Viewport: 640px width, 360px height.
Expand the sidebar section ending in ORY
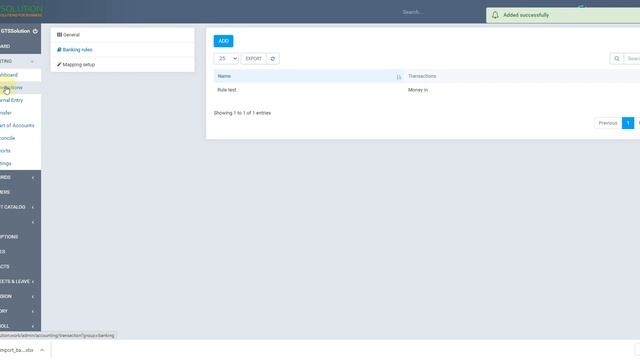pos(33,311)
